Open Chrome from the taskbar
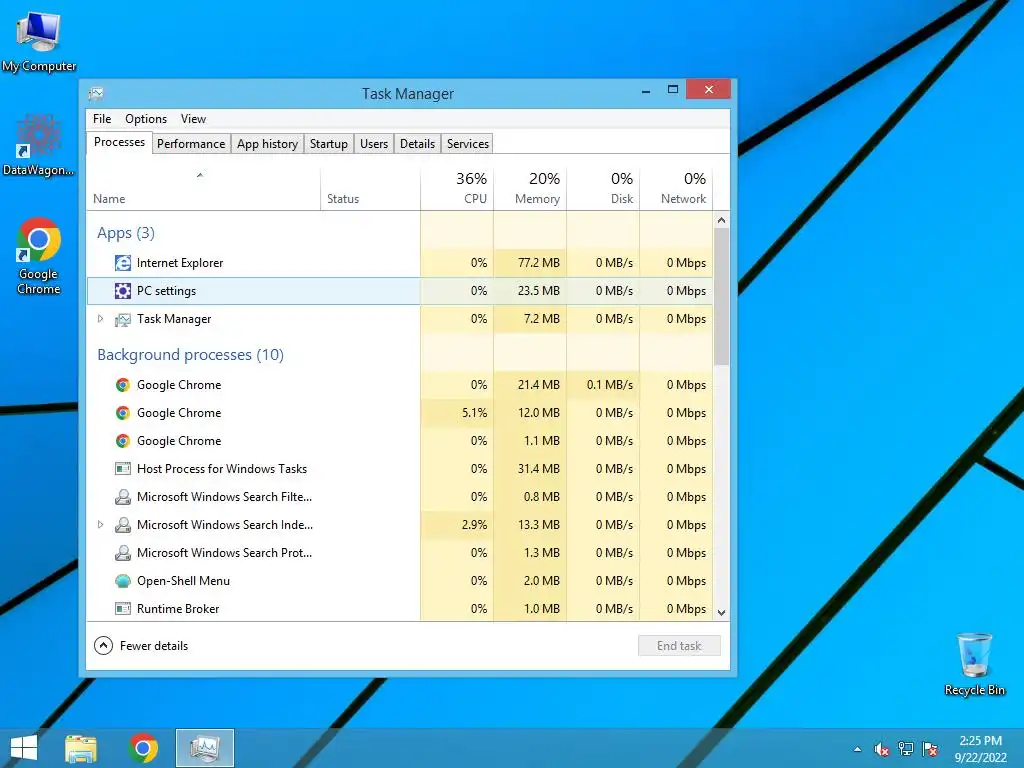1024x768 pixels. point(143,748)
